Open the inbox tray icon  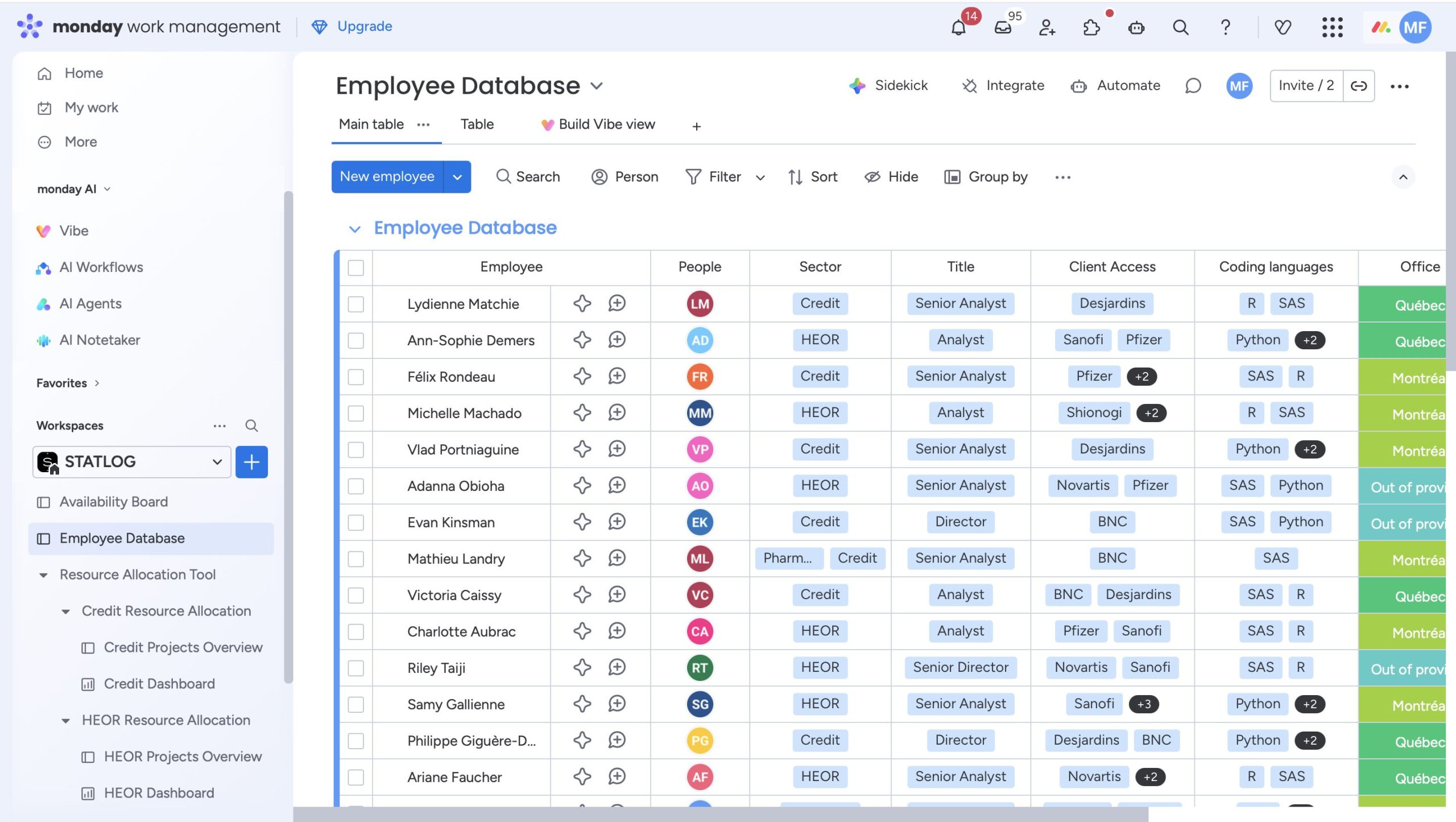coord(1003,27)
